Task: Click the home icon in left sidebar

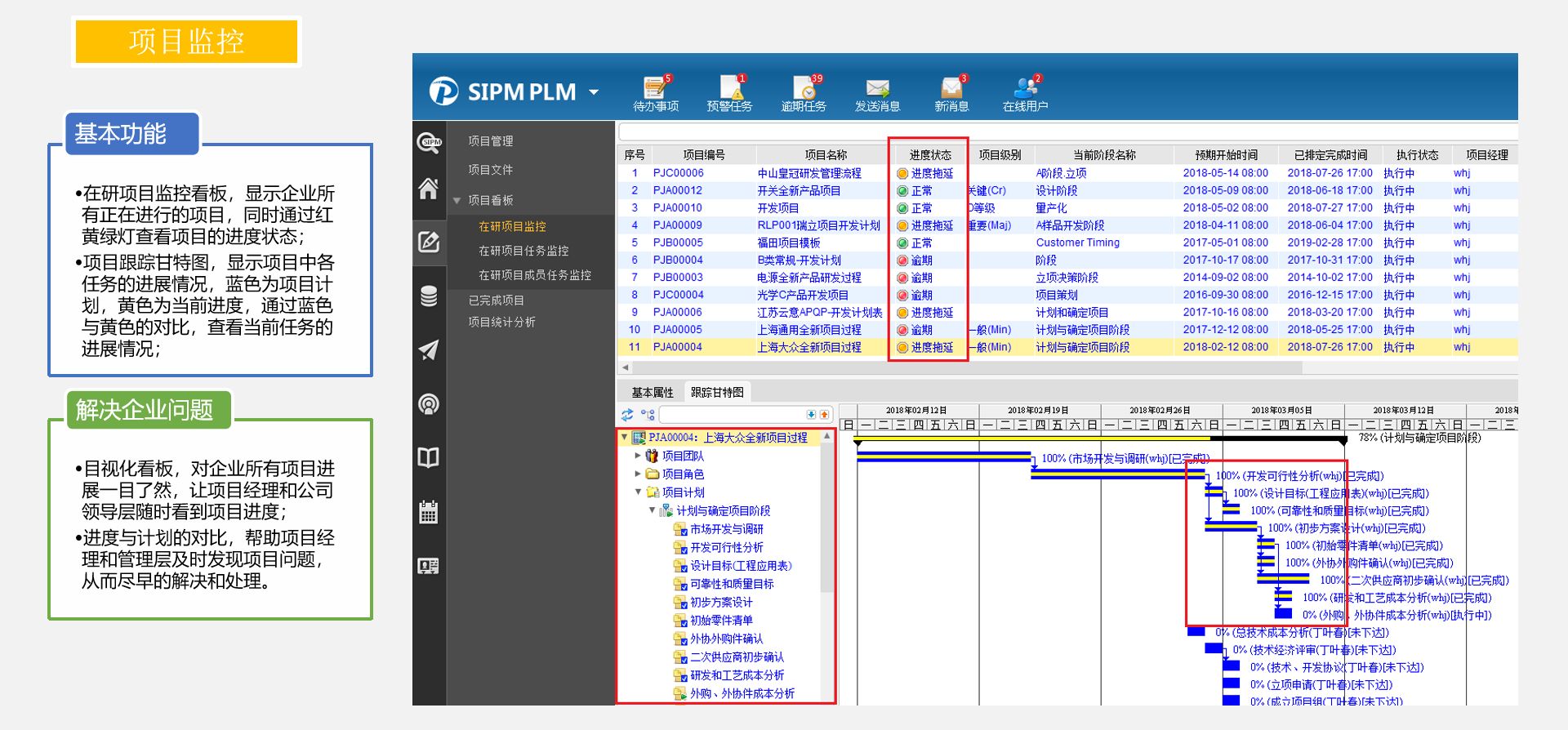Action: (429, 189)
